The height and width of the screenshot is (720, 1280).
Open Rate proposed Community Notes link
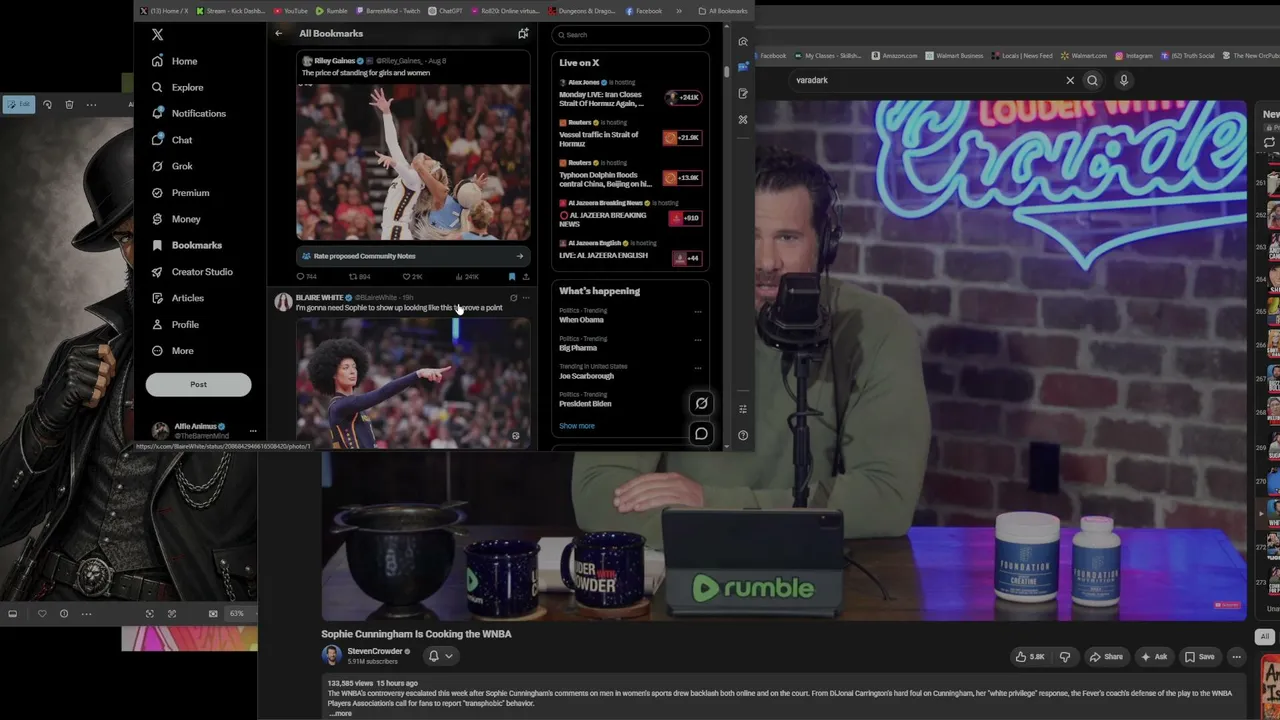click(413, 256)
